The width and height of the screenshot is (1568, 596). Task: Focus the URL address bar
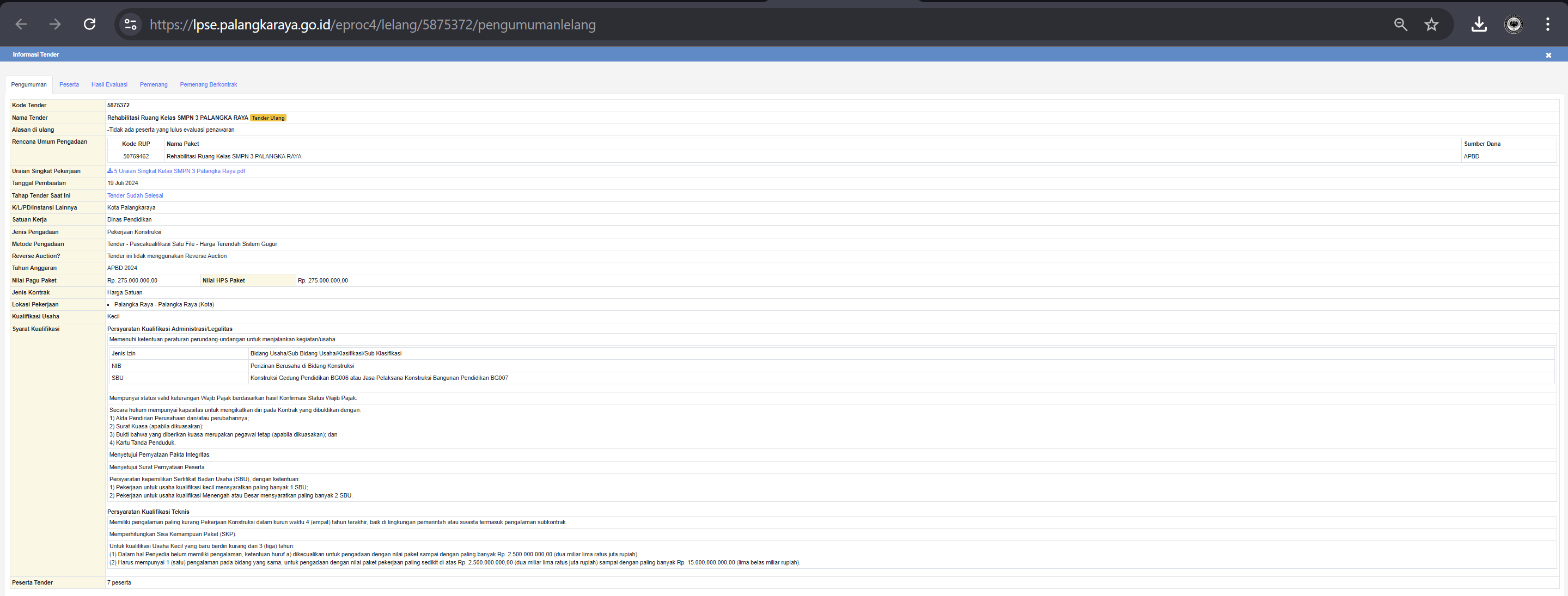730,24
